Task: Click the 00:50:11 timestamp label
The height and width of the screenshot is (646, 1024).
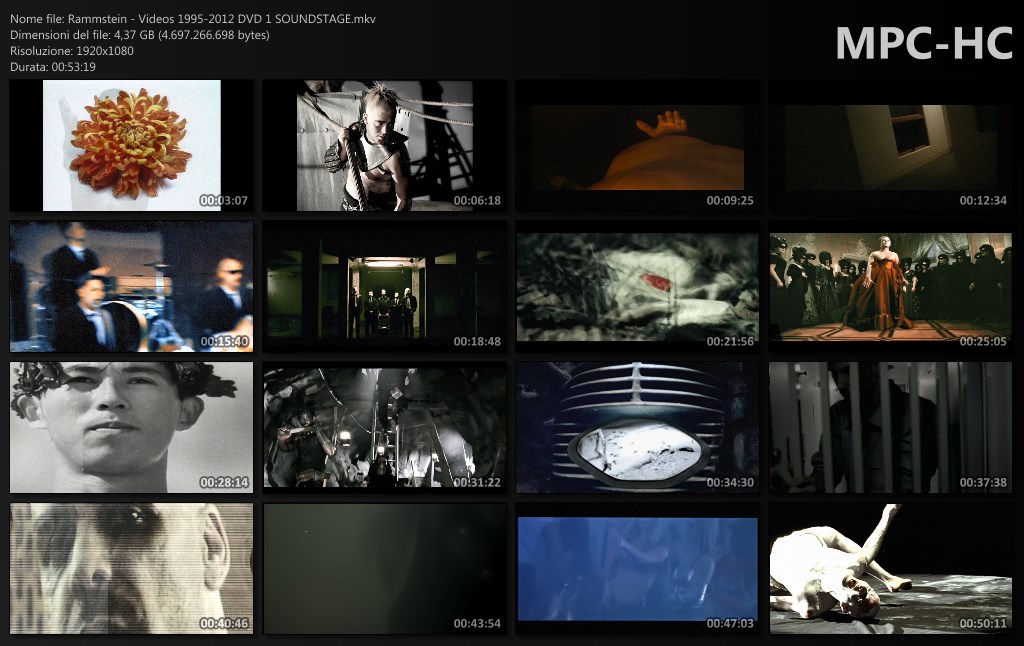Action: [983, 624]
